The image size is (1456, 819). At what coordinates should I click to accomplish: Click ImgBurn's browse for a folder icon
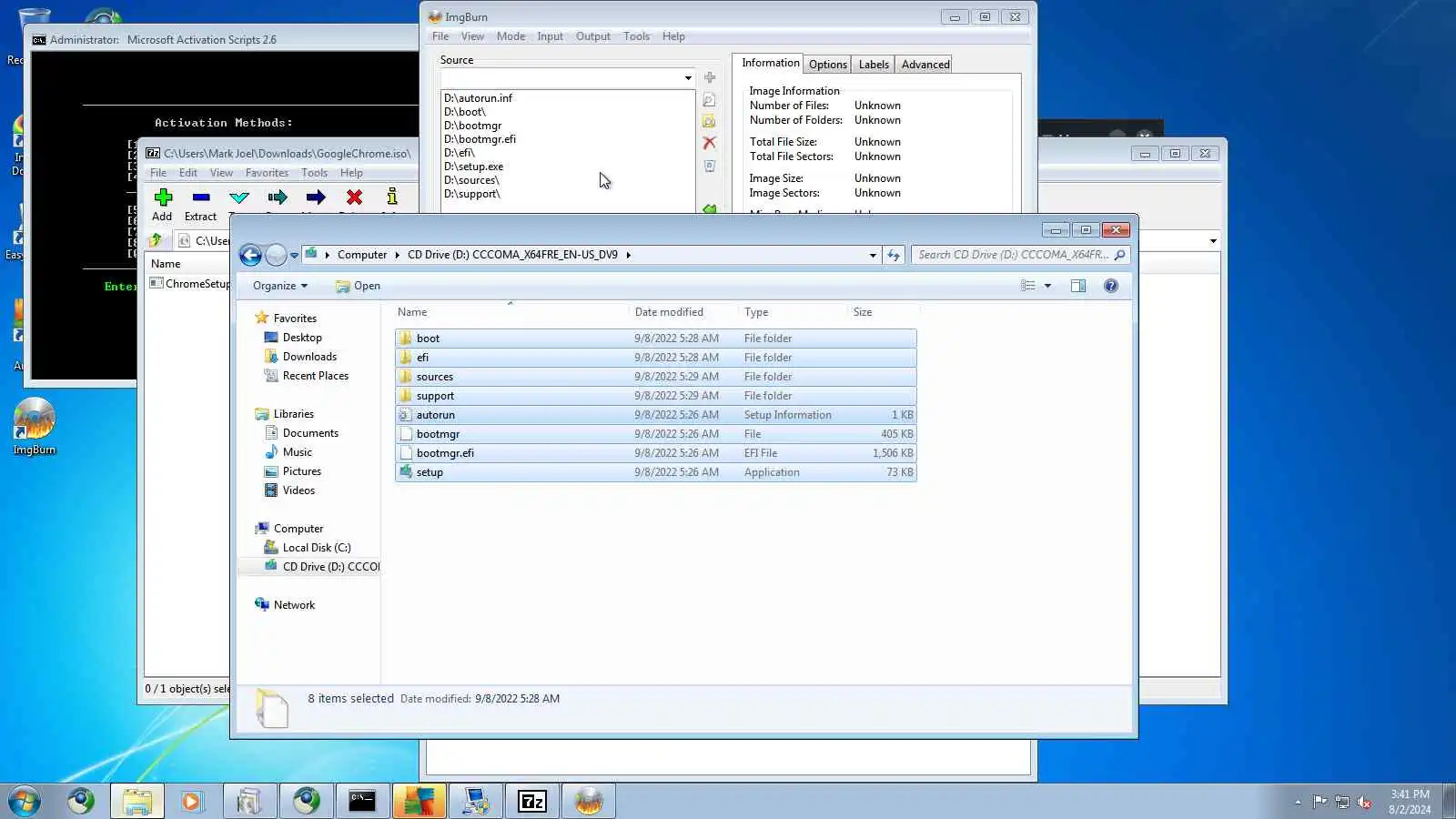click(710, 121)
